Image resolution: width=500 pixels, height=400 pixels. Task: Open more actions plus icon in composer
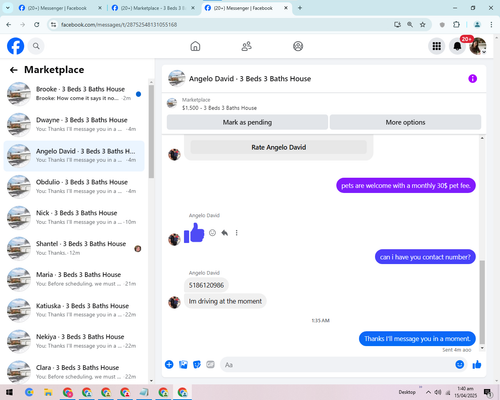[x=169, y=364]
